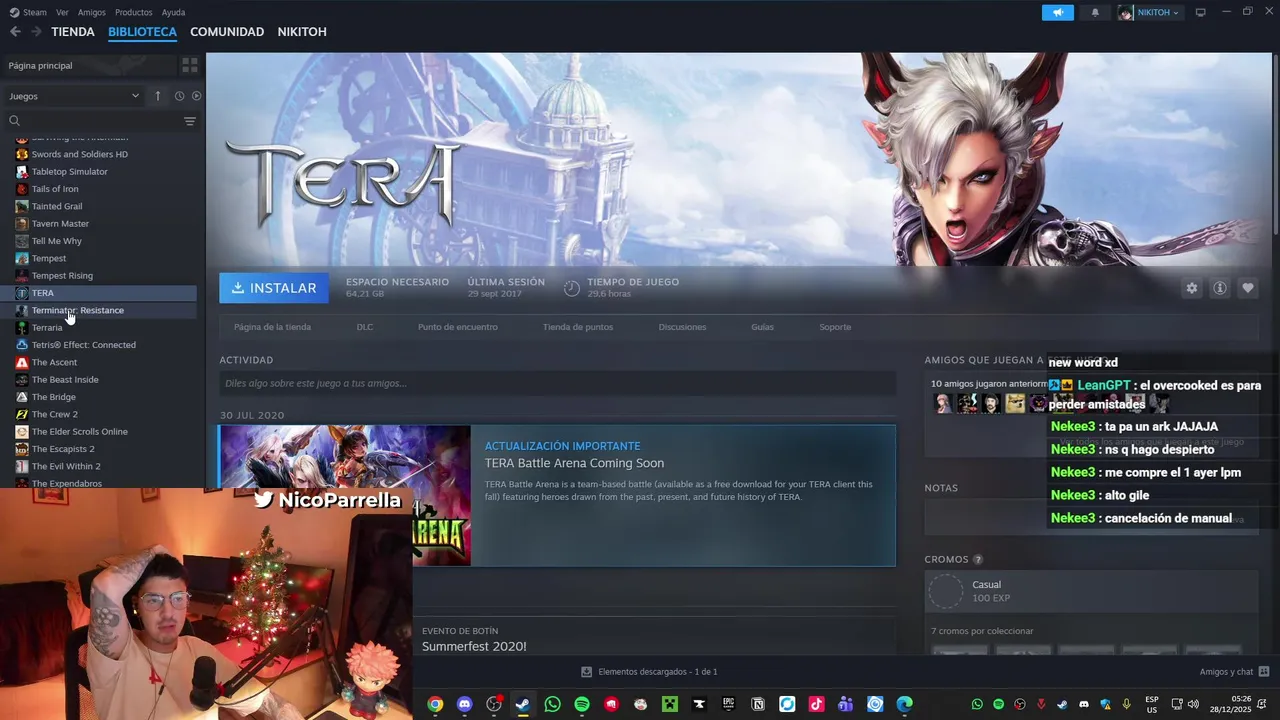Switch to Big Picture mode icon
Screen dimensions: 1280x720
coord(1200,12)
